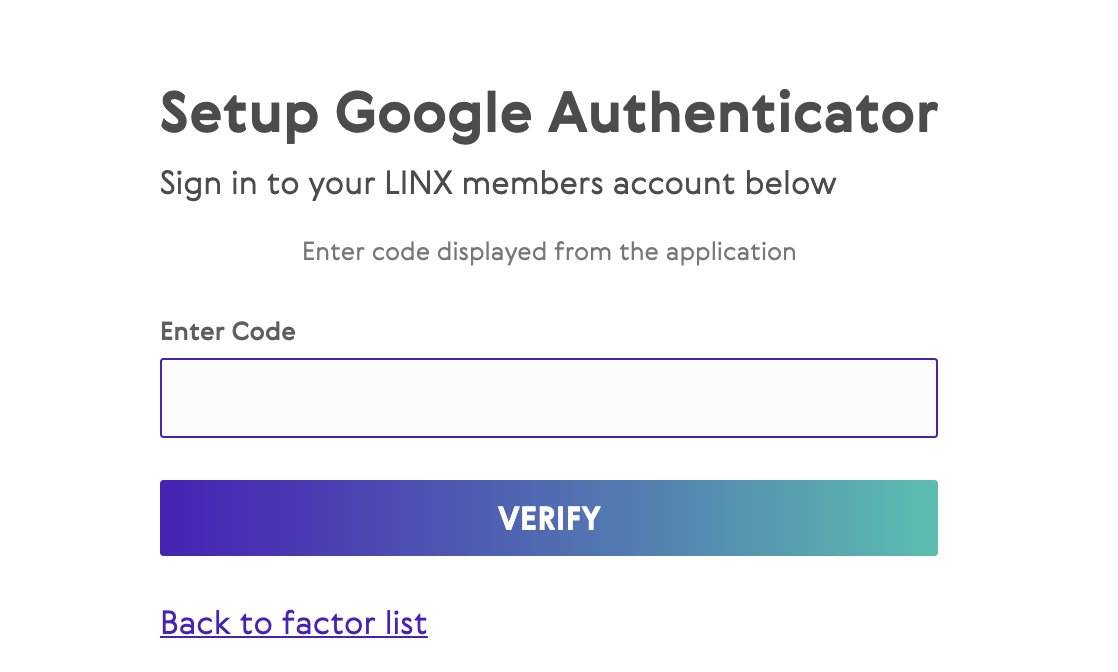
Task: Verify the entered authenticator code
Action: (x=548, y=518)
